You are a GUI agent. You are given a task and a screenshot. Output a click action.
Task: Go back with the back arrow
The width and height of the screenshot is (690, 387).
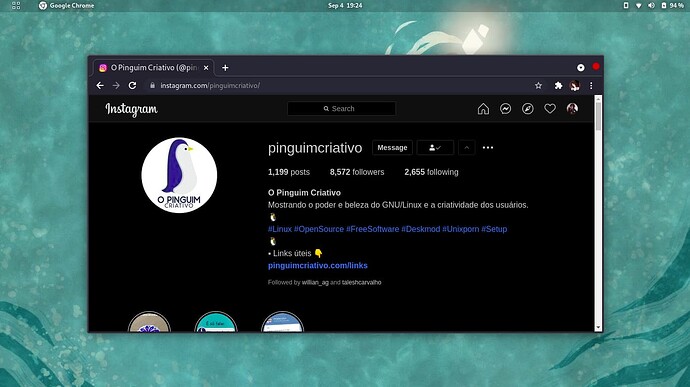pyautogui.click(x=100, y=85)
